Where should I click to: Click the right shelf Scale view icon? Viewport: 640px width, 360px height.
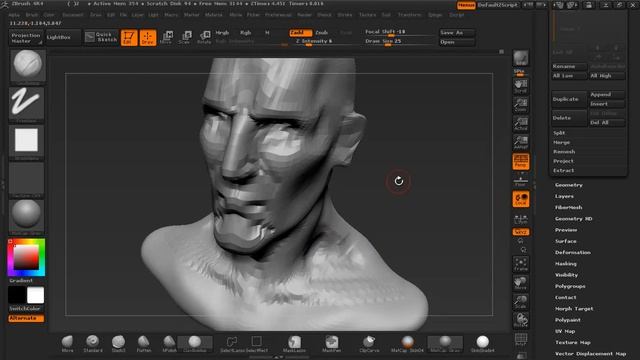click(x=521, y=302)
